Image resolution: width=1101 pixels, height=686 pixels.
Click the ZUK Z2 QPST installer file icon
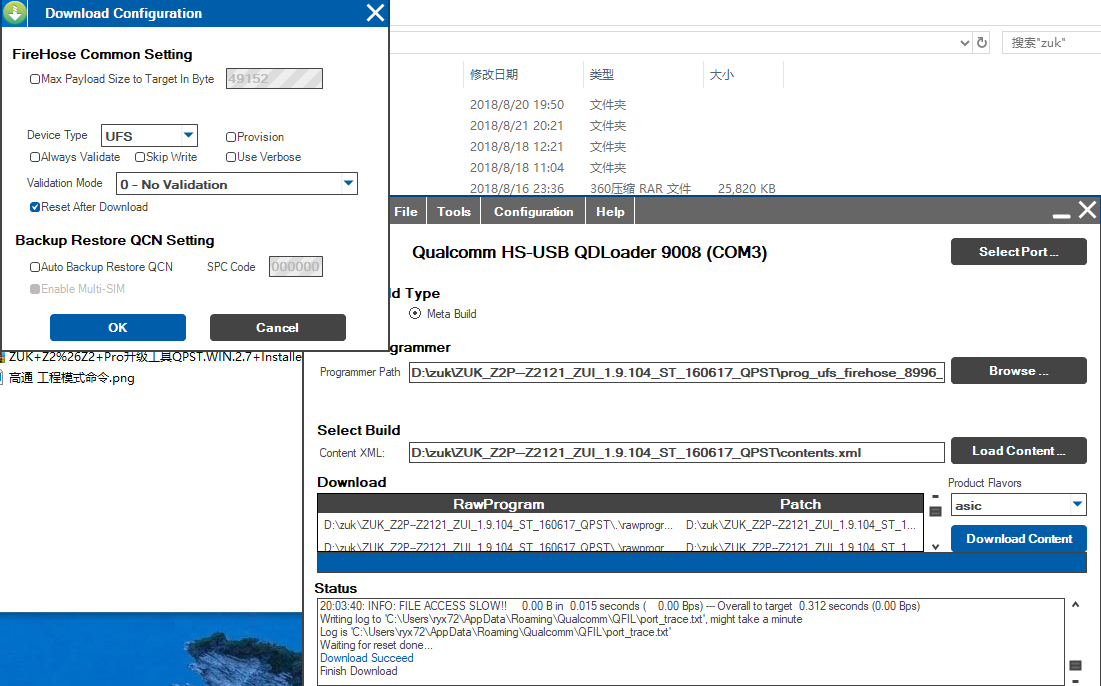[4, 357]
